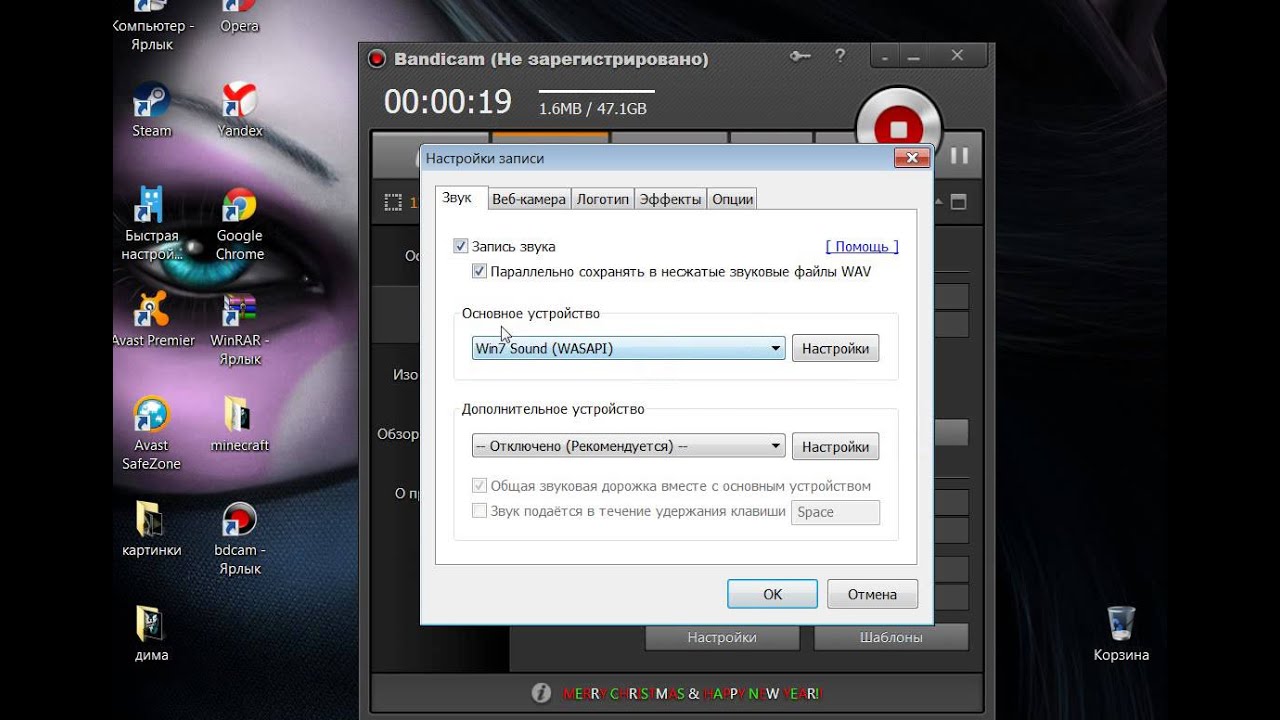Open the WinRAR shortcut on desktop

tap(239, 329)
